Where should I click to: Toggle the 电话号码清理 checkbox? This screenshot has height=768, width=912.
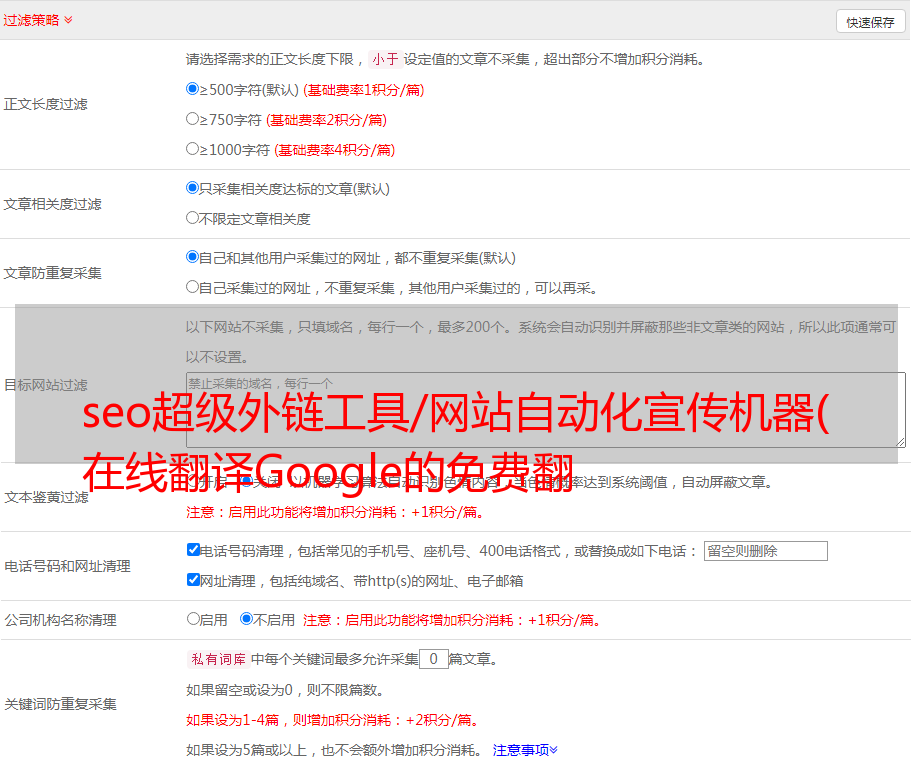tap(193, 550)
